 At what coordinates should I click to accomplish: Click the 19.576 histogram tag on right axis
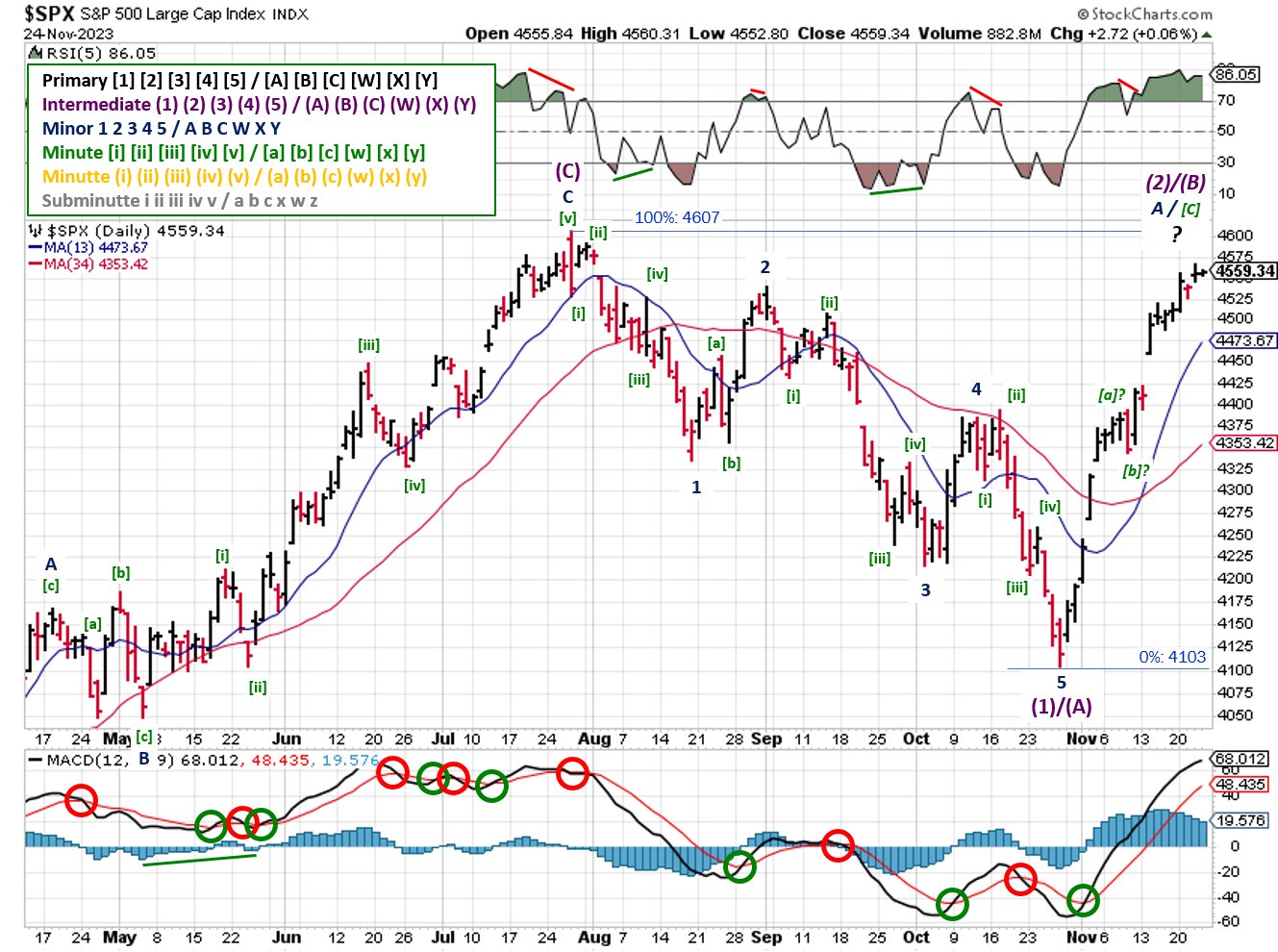click(1240, 820)
